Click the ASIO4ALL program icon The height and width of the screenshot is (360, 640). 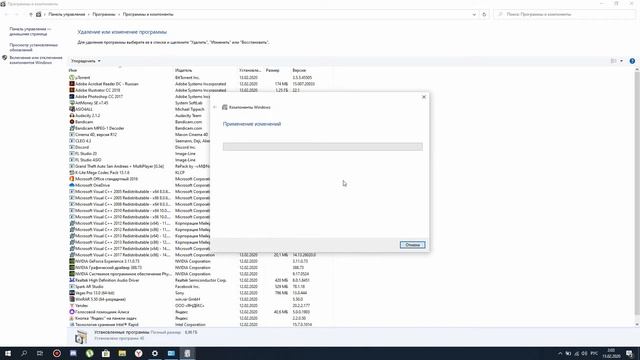72,109
